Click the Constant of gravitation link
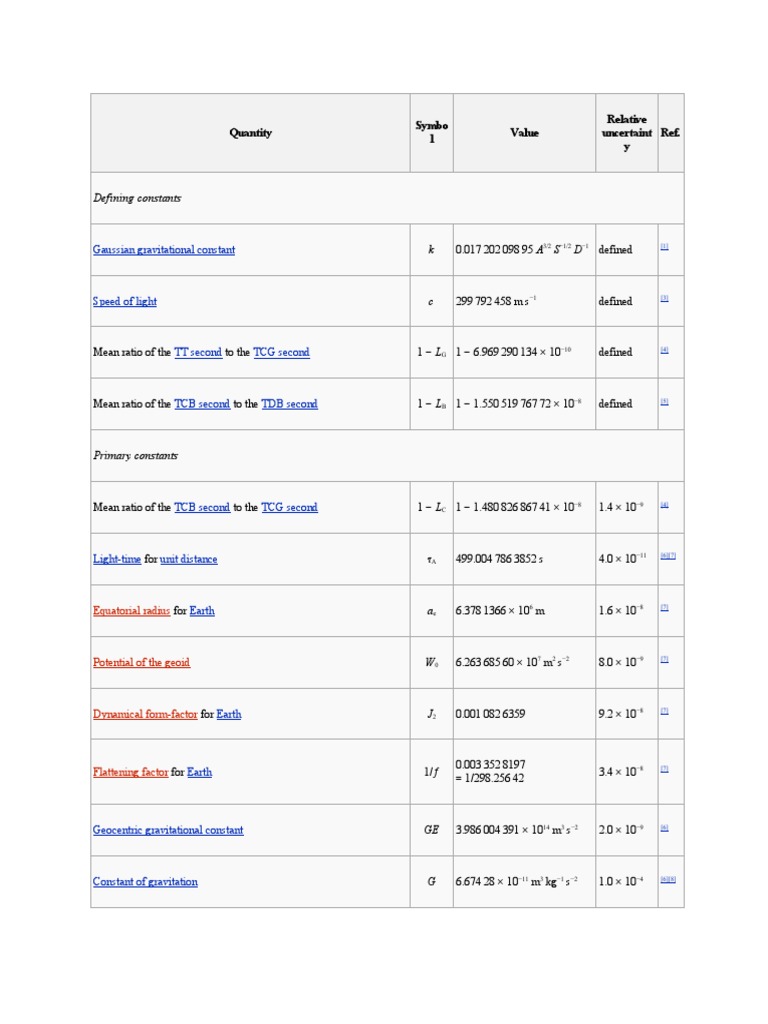 (x=145, y=882)
